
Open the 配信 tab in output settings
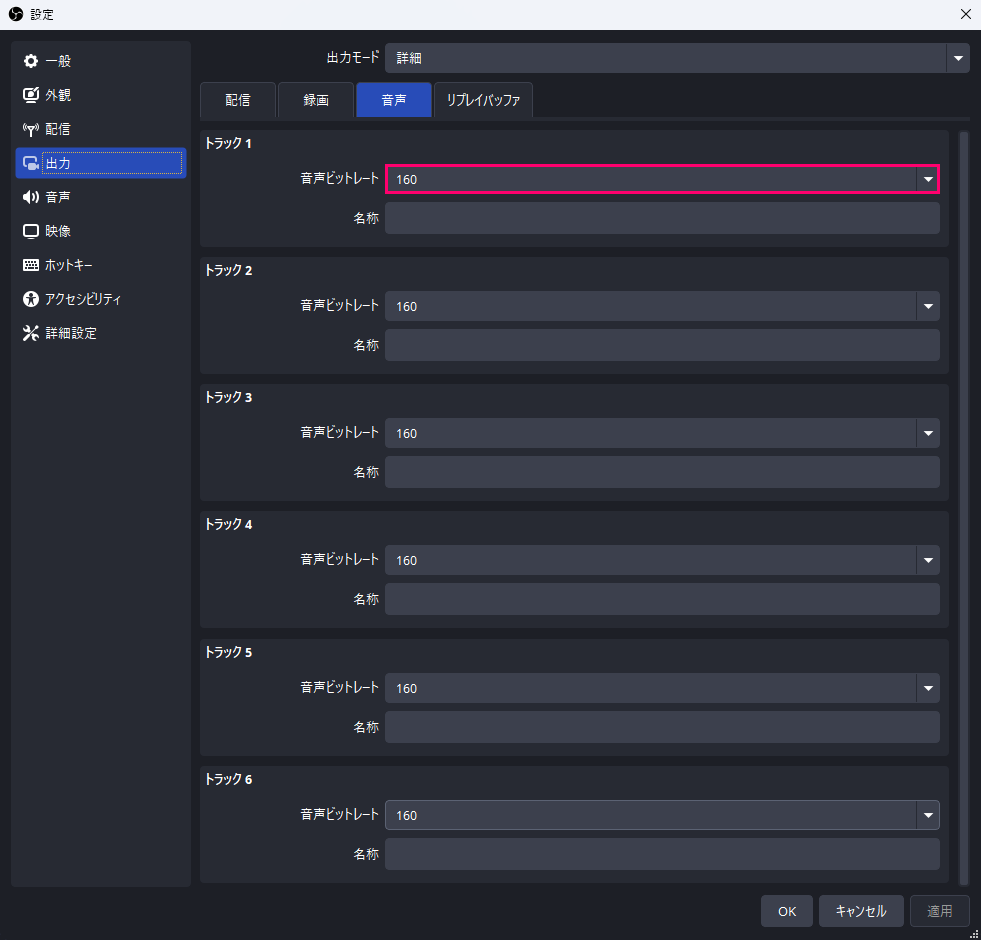(x=238, y=100)
